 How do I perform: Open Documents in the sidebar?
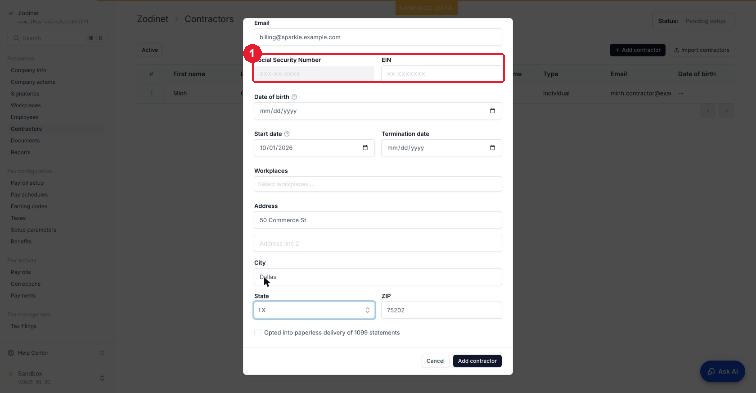25,140
